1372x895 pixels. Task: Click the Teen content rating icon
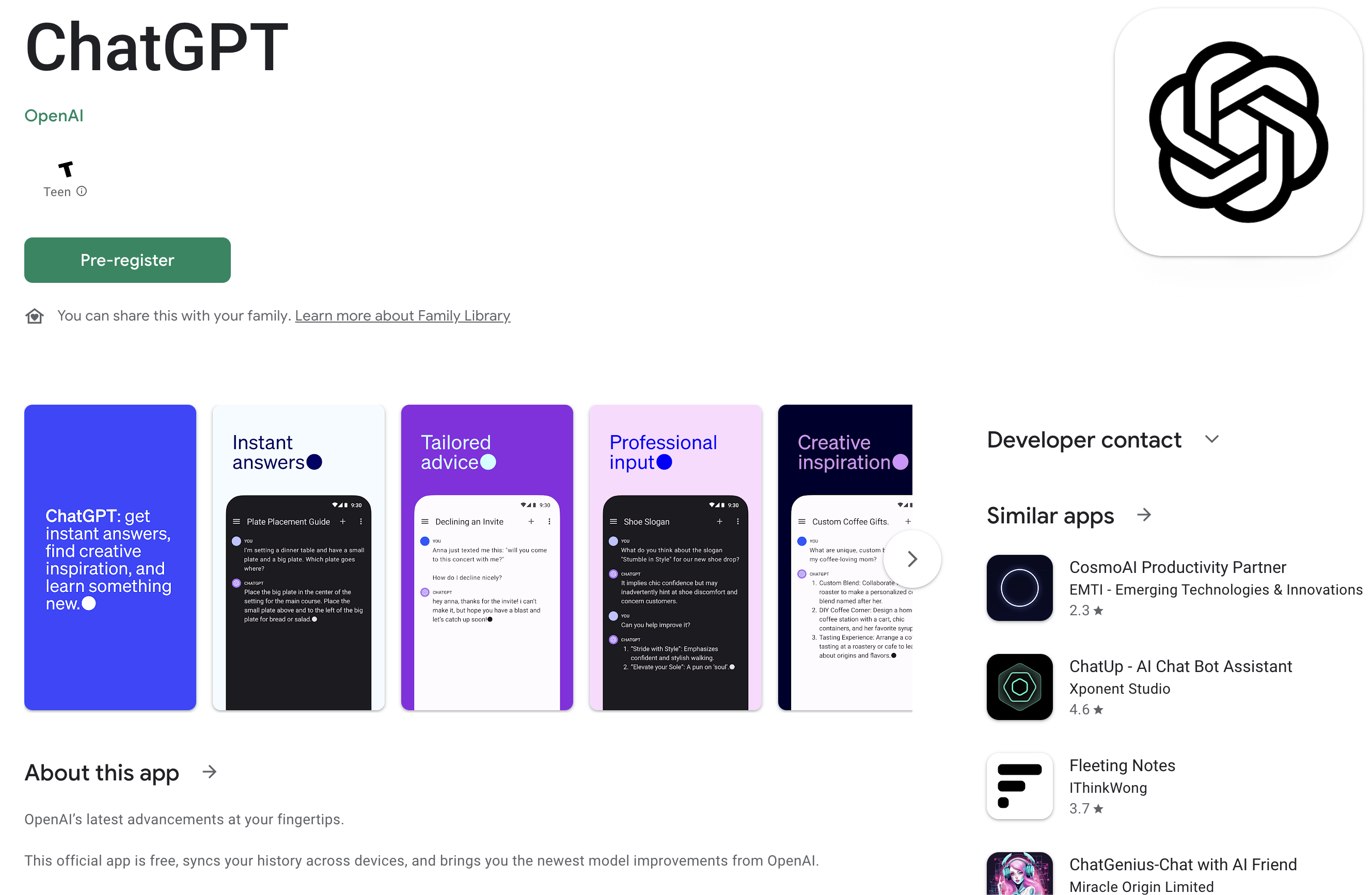click(65, 168)
